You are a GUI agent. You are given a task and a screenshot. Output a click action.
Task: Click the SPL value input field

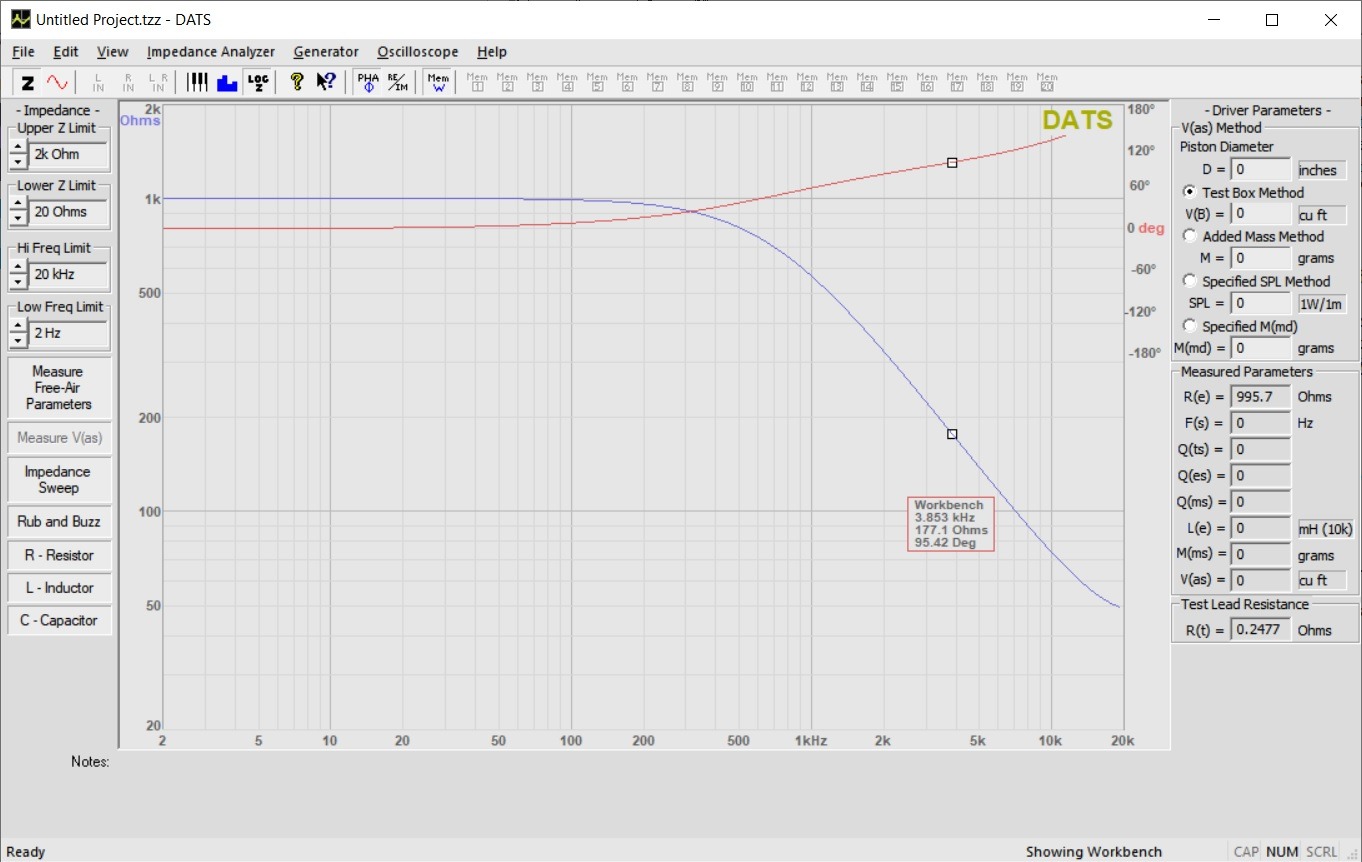tap(1261, 303)
